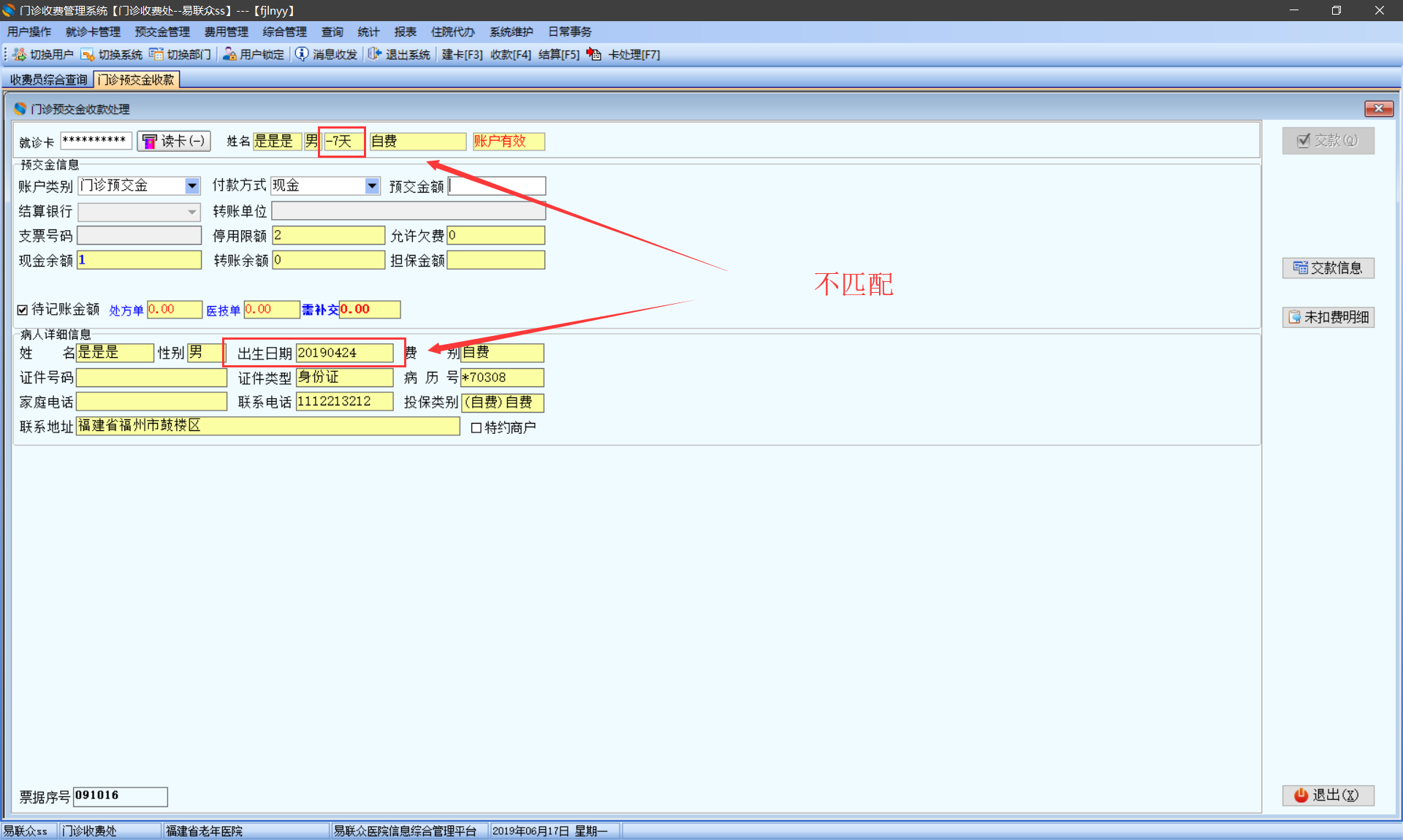Click the 退出(X) exit button

click(1328, 795)
